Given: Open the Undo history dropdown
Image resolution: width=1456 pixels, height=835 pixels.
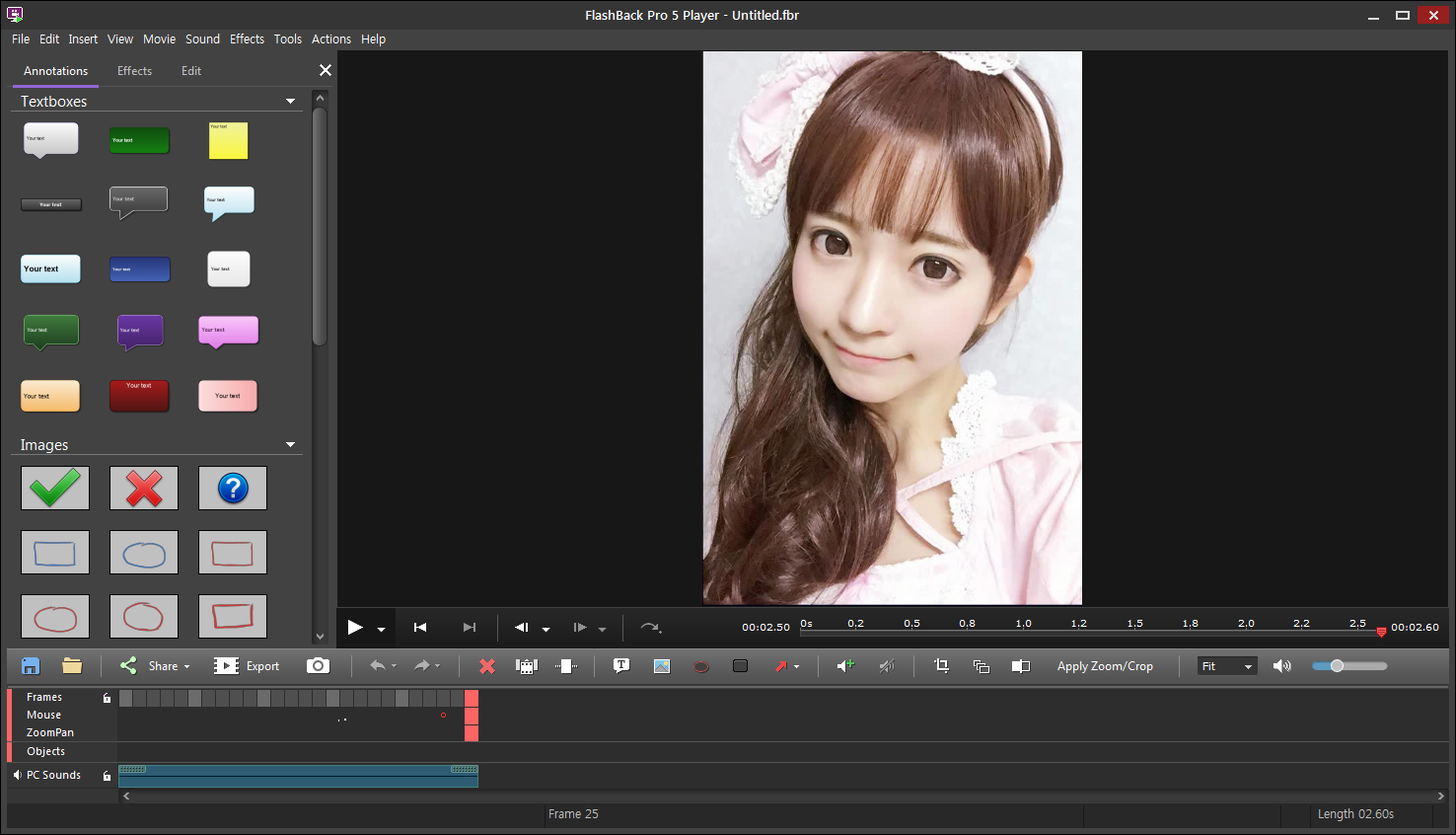Looking at the screenshot, I should [x=394, y=666].
